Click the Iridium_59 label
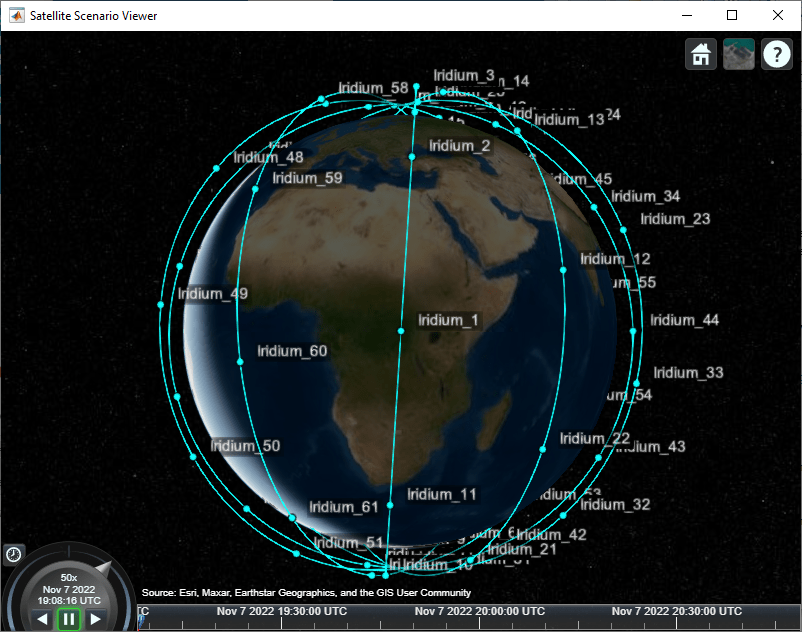Image resolution: width=802 pixels, height=632 pixels. (x=307, y=178)
